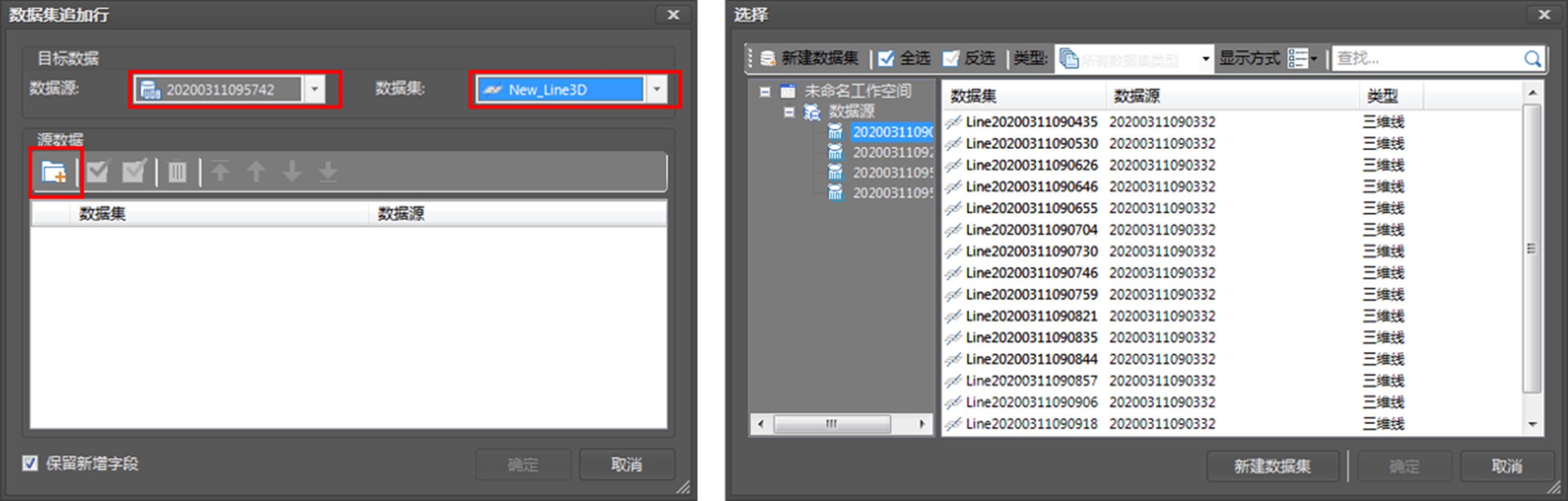Collapse the 未命名工作空间 tree node
The image size is (1568, 501).
point(765,92)
